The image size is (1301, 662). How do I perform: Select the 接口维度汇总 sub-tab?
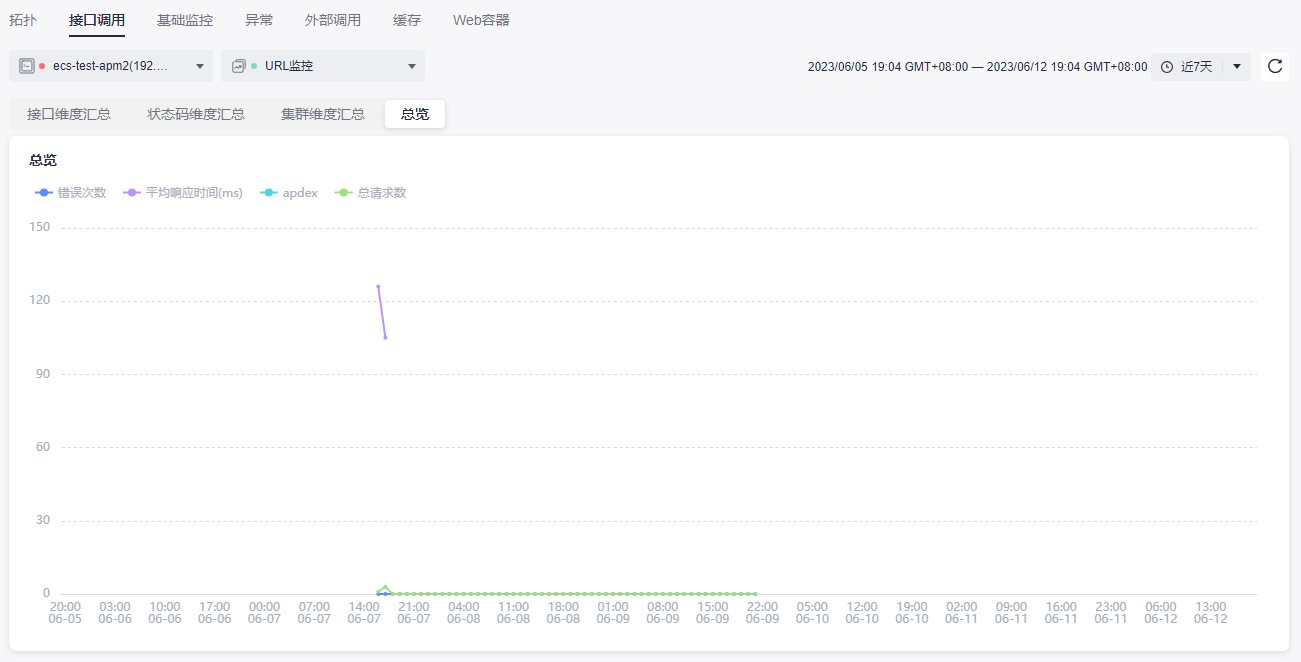[69, 114]
